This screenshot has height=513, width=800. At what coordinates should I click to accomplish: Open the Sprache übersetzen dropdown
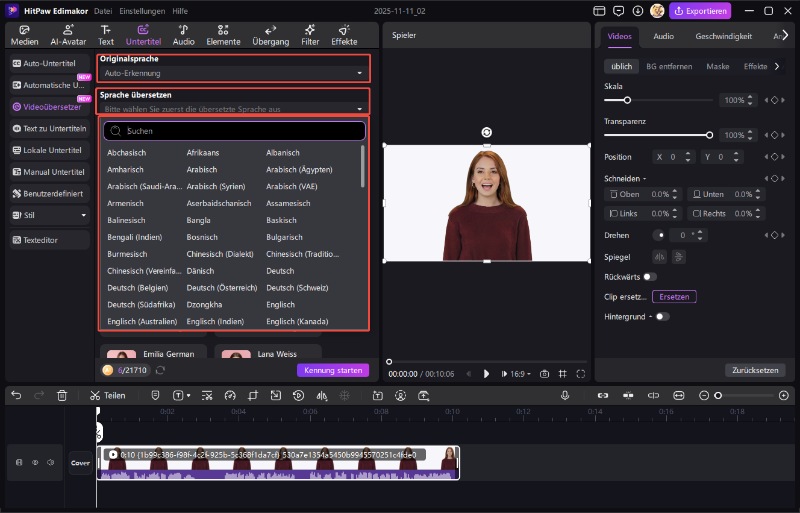click(x=234, y=107)
